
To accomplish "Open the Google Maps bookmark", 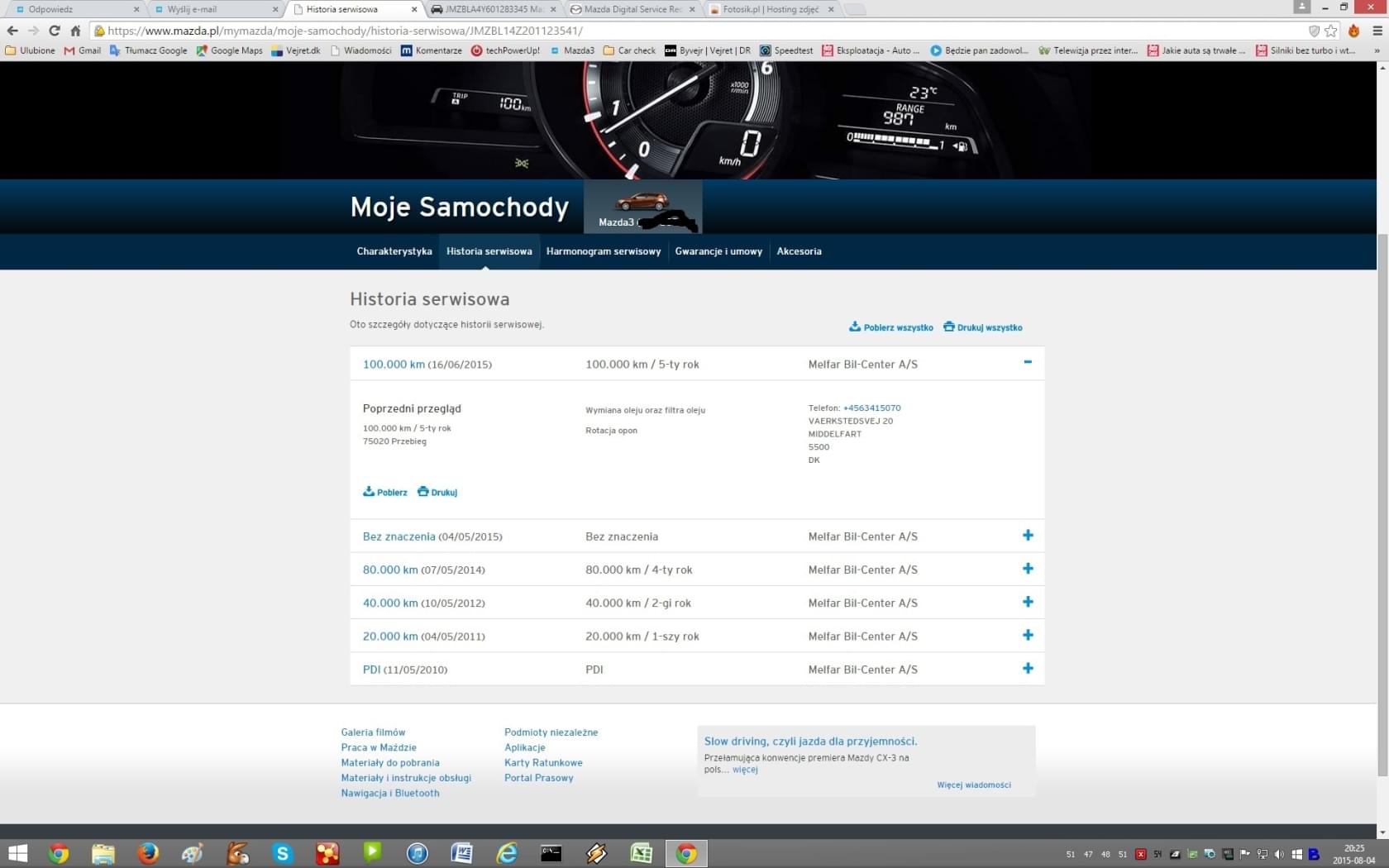I will coord(229,50).
